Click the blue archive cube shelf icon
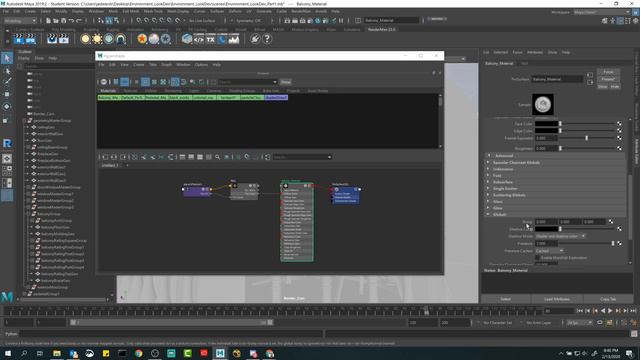Viewport: 640px width, 360px height. (187, 39)
